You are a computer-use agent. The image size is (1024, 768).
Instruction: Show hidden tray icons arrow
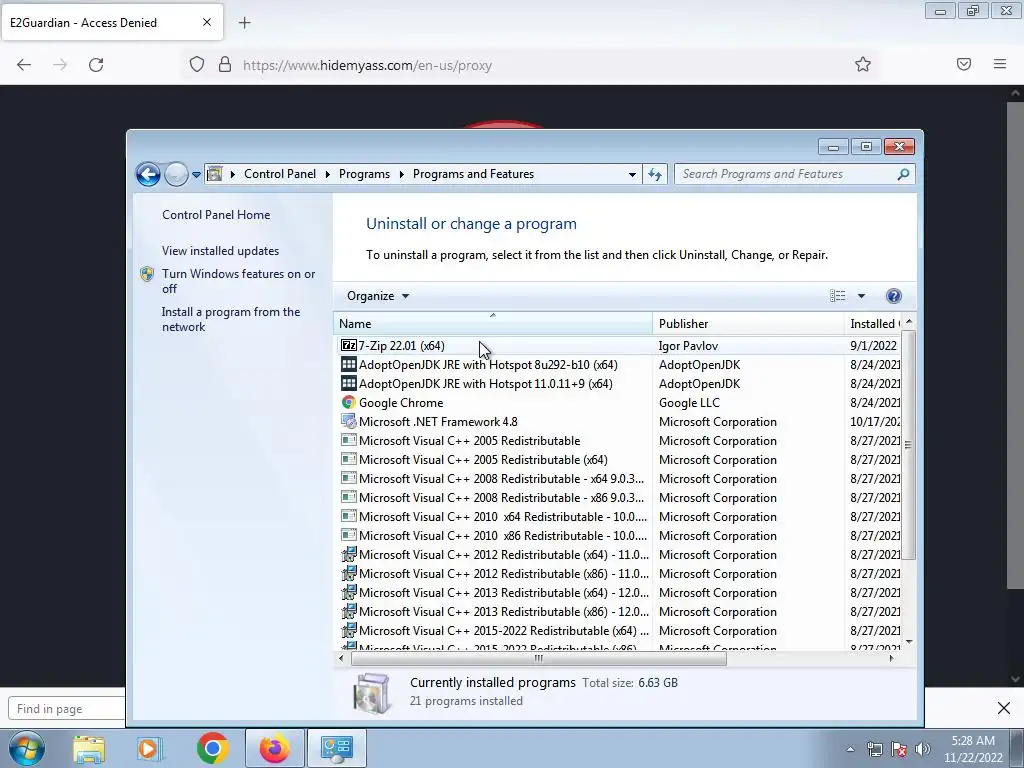point(850,750)
